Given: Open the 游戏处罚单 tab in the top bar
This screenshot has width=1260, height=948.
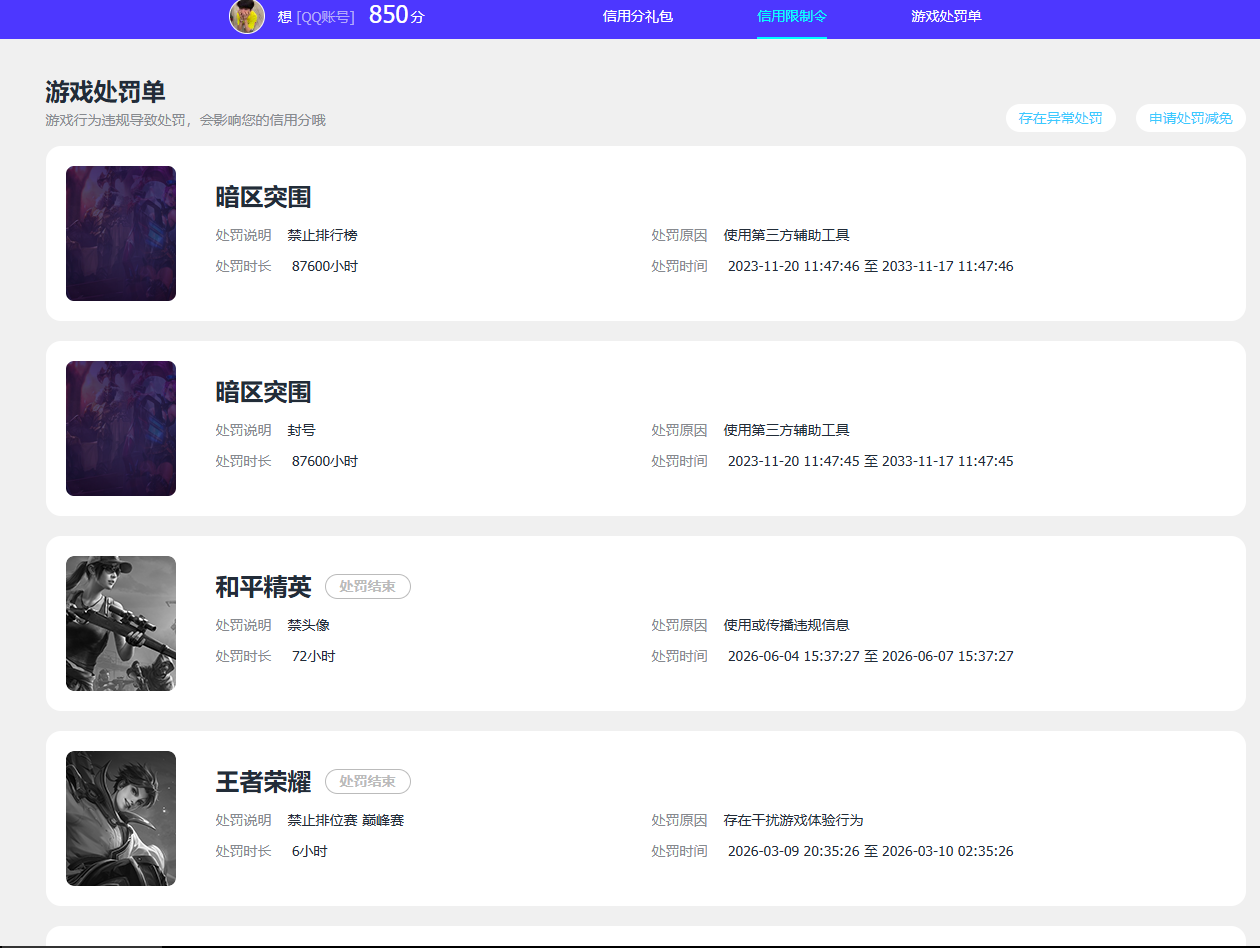Looking at the screenshot, I should (946, 16).
